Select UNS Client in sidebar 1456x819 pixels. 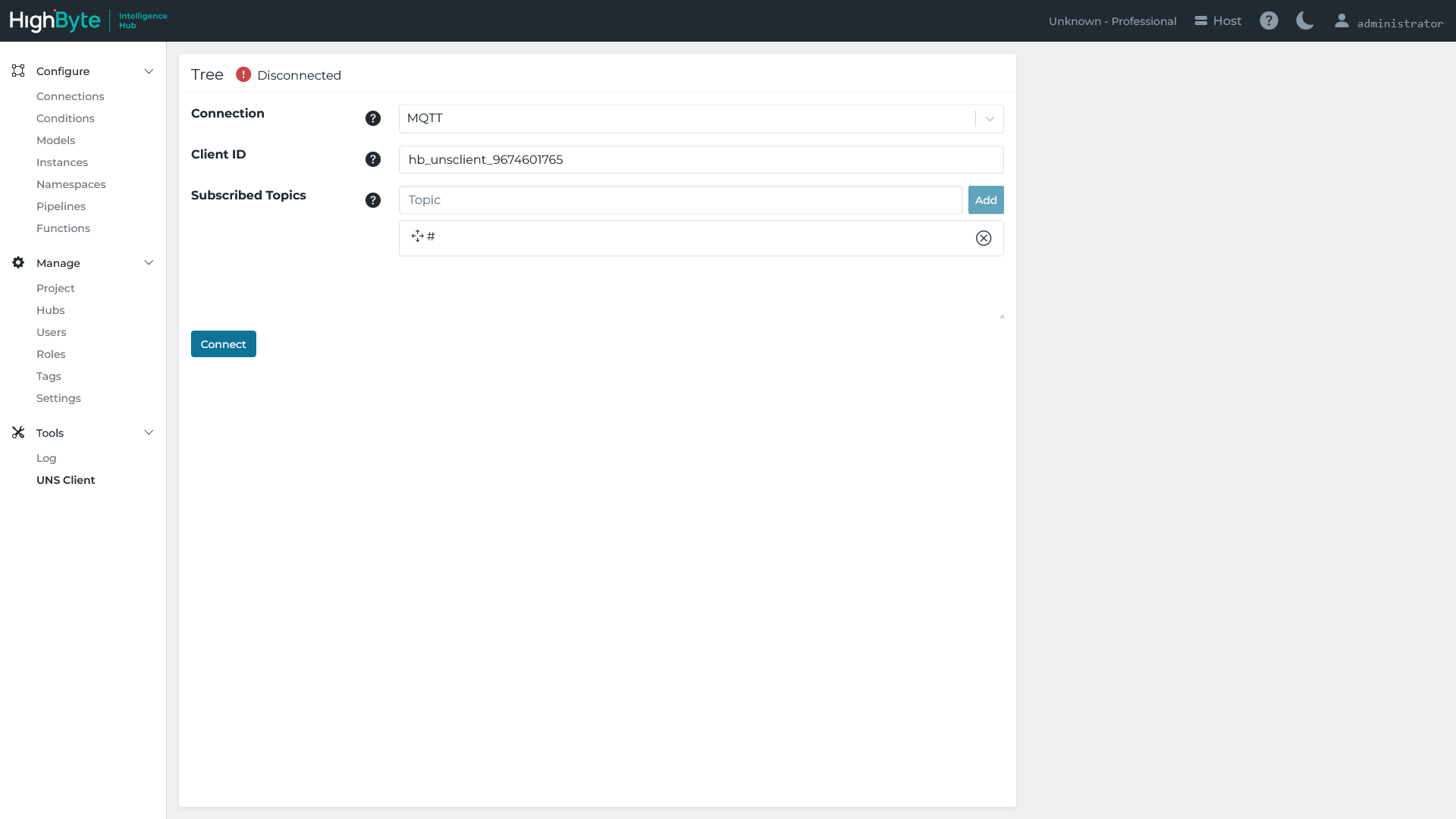66,480
